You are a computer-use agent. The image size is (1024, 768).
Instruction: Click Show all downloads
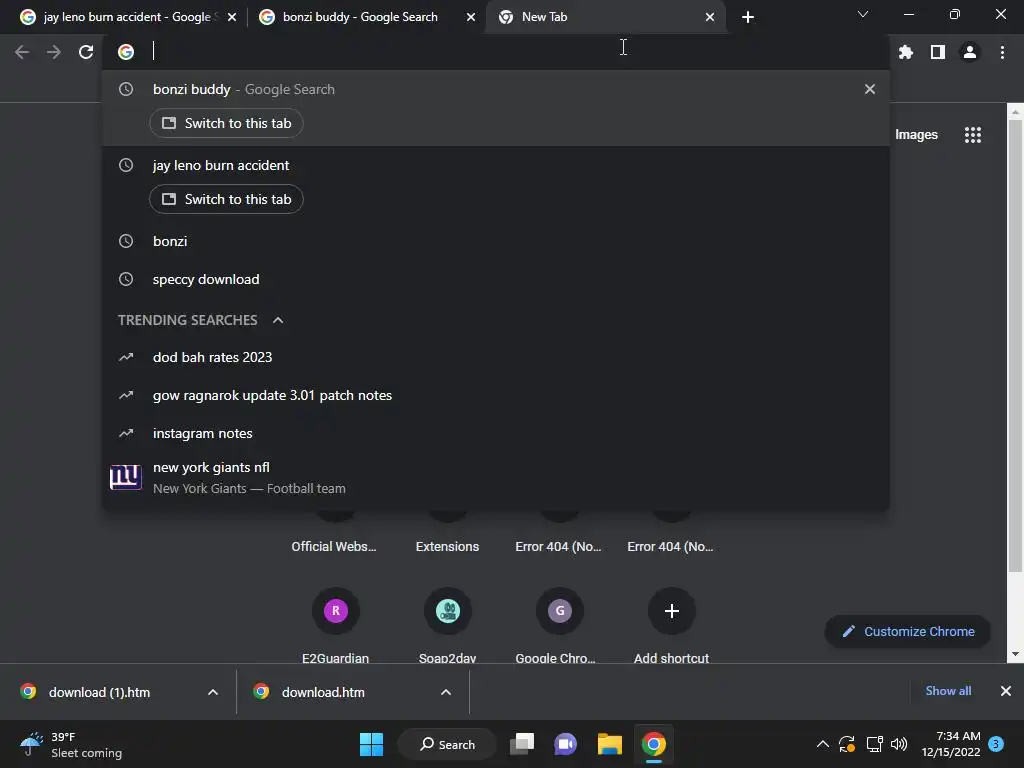pyautogui.click(x=948, y=691)
